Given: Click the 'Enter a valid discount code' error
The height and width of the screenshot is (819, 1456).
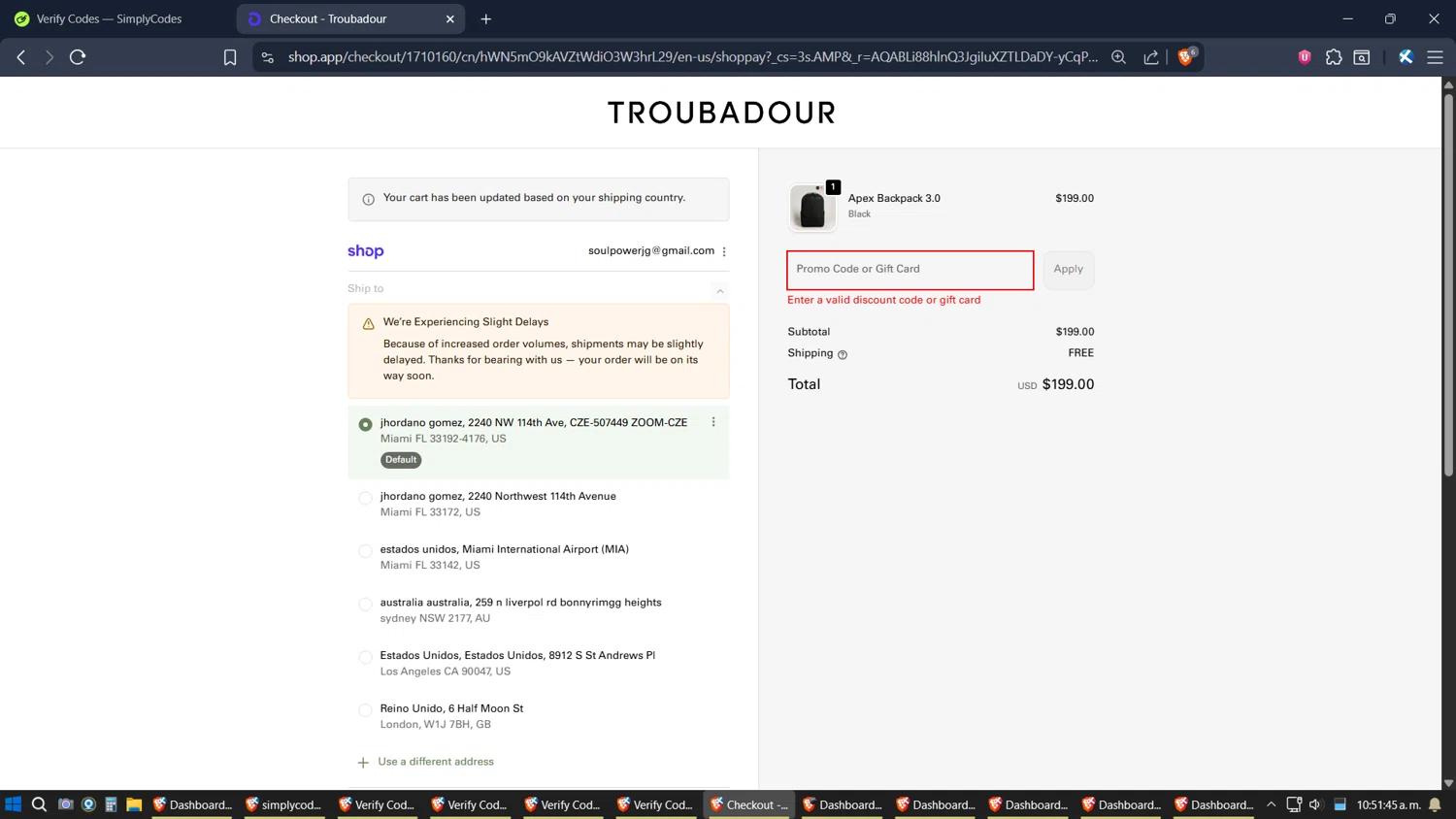Looking at the screenshot, I should 883,300.
